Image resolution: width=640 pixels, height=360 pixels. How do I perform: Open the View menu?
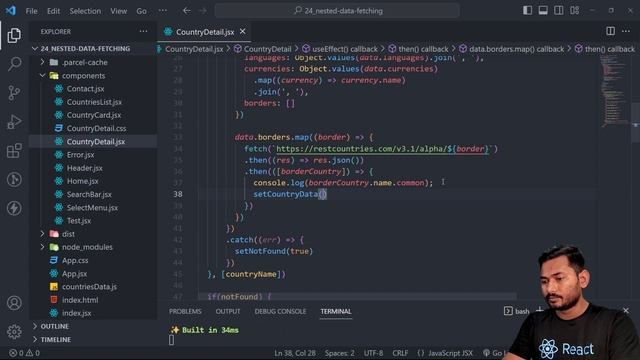click(x=118, y=11)
